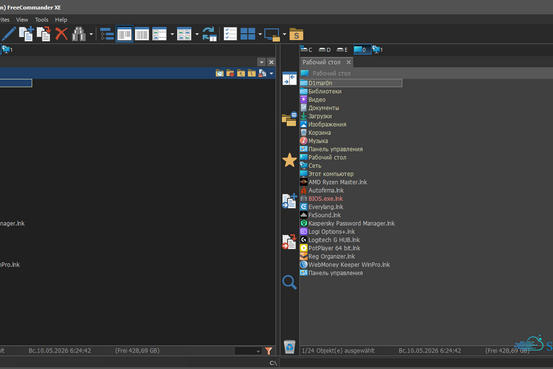
Task: Click the thumbnail grid view icon
Action: pos(184,34)
